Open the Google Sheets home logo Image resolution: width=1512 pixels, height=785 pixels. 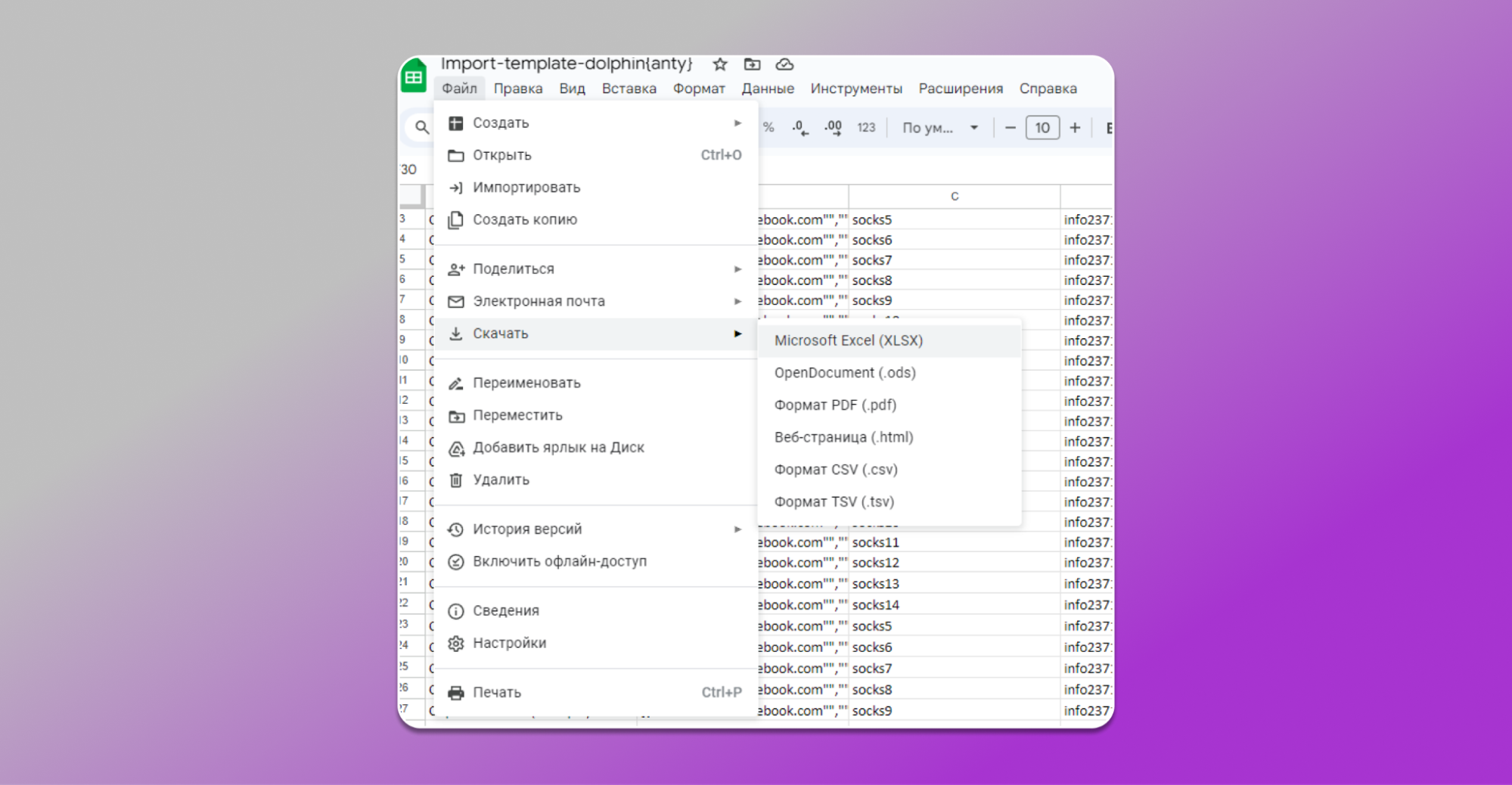414,78
